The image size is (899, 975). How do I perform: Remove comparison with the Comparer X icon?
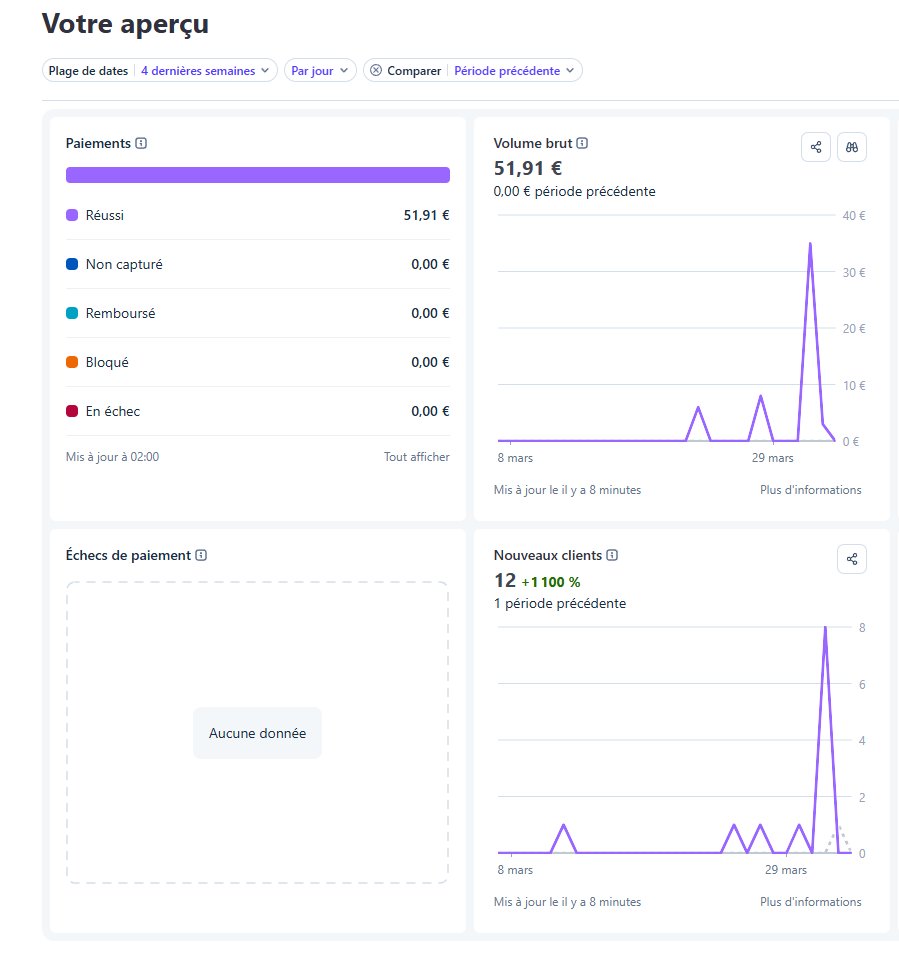(x=376, y=70)
